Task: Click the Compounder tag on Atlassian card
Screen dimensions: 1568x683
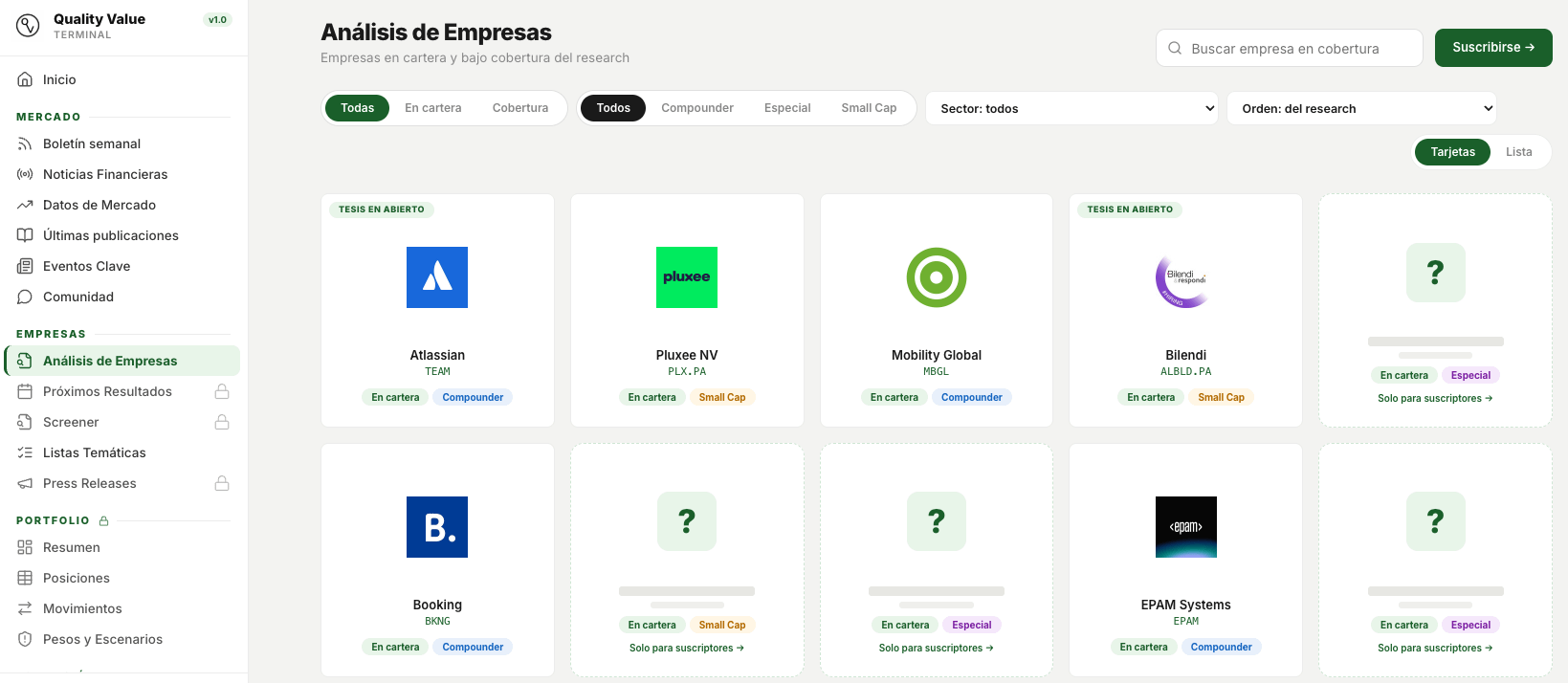Action: click(x=473, y=397)
